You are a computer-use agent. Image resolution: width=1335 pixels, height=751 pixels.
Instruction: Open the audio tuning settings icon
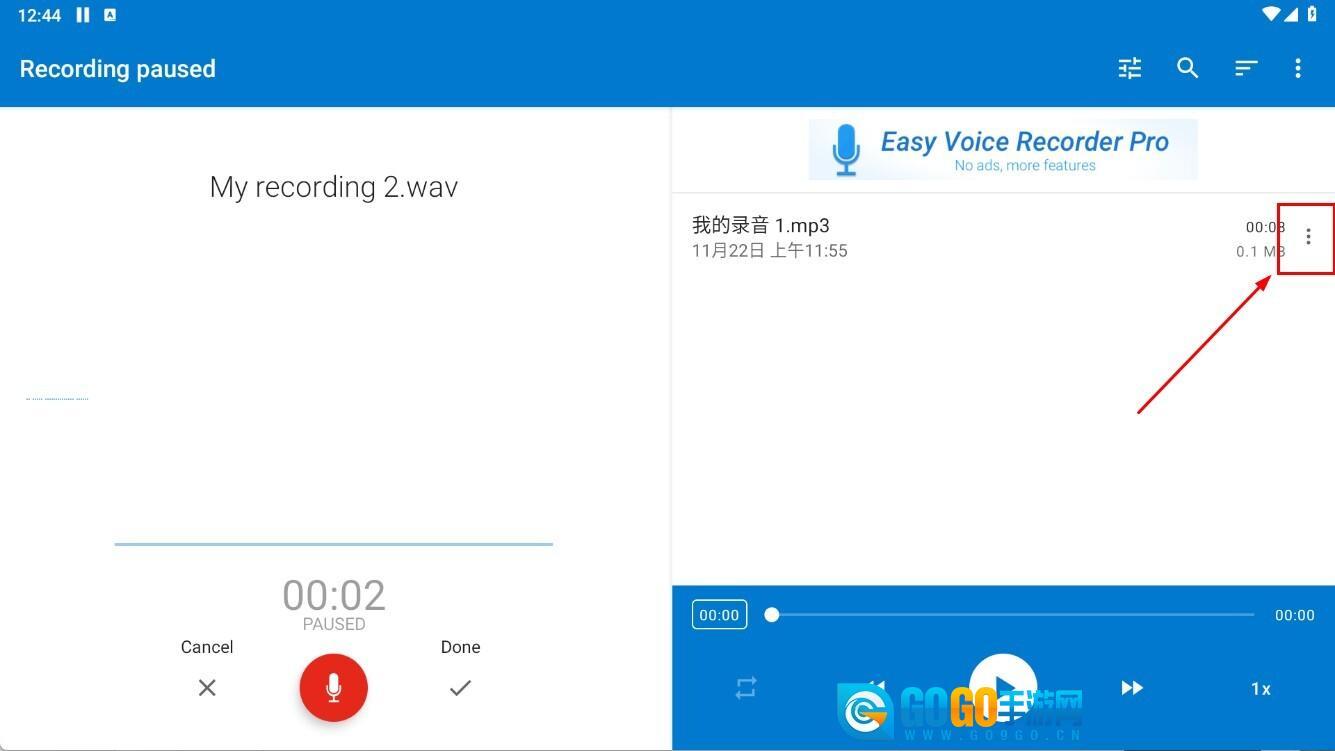pyautogui.click(x=1129, y=68)
